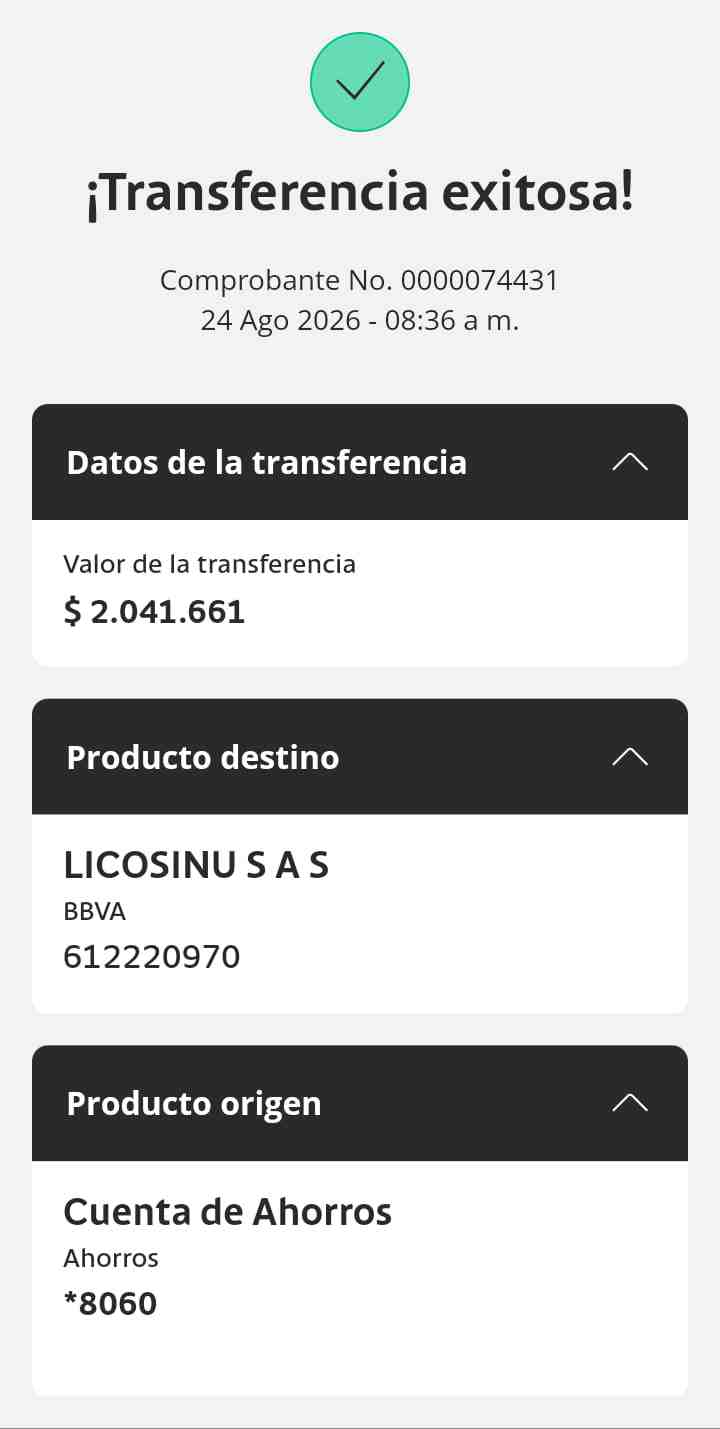Click the Cuenta de Ahorros title
Viewport: 720px width, 1429px height.
(228, 1212)
